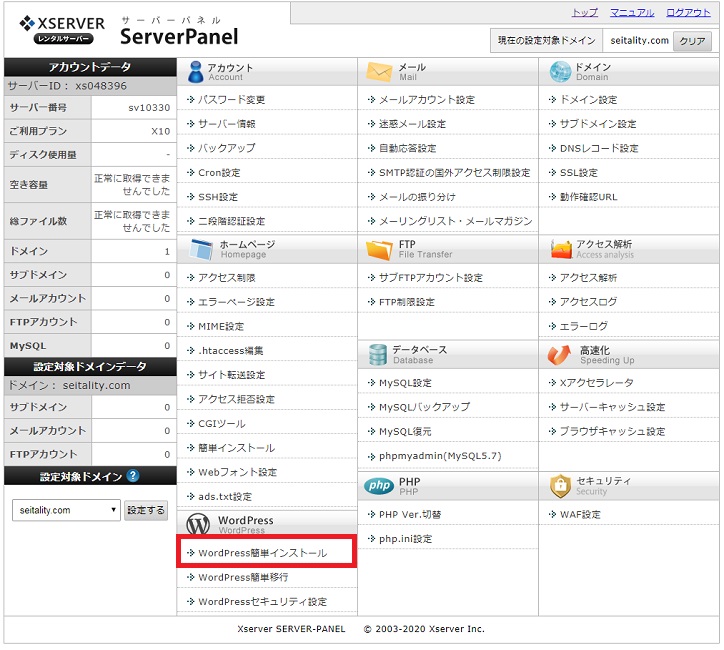Image resolution: width=724 pixels, height=650 pixels.
Task: Open アクセス拒否設定
Action: (236, 399)
